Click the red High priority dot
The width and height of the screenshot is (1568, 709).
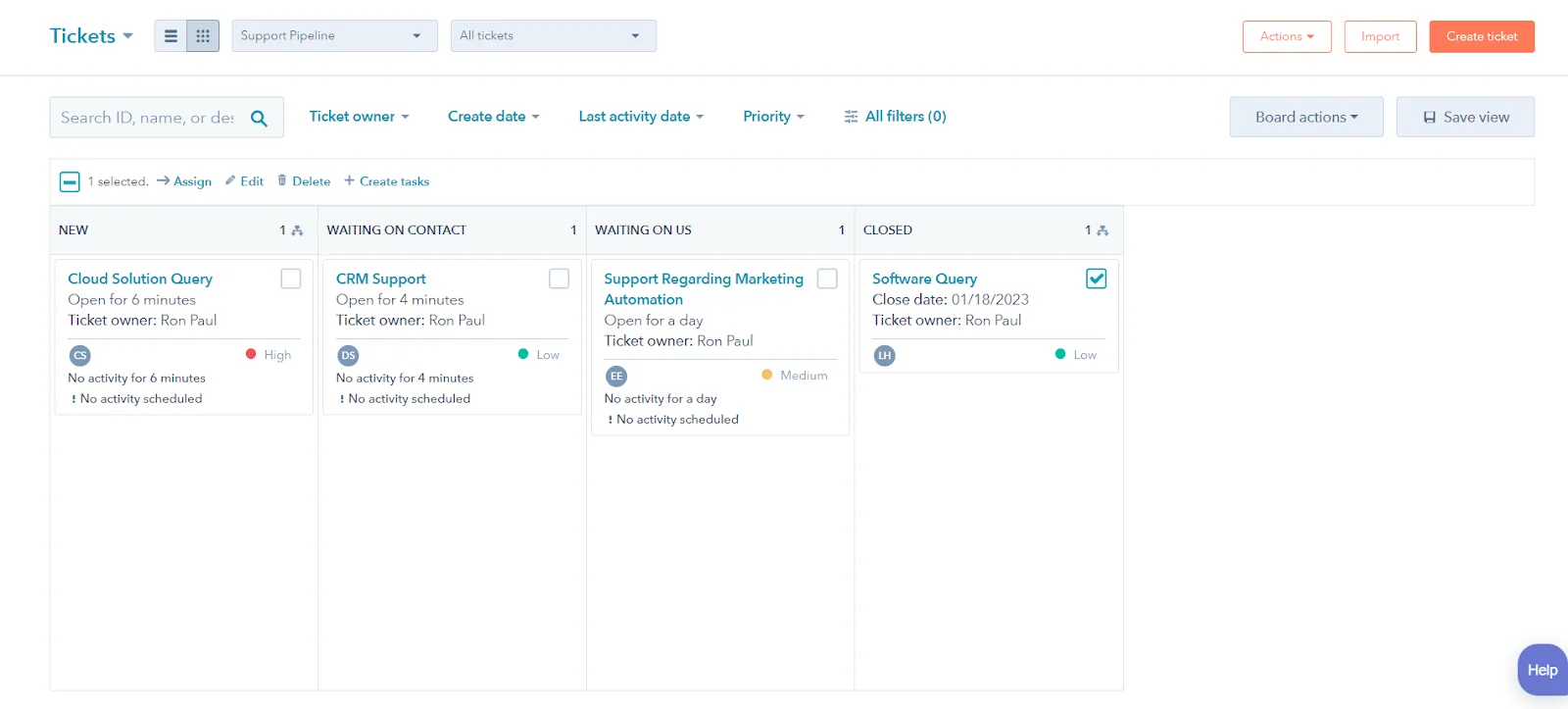[251, 354]
